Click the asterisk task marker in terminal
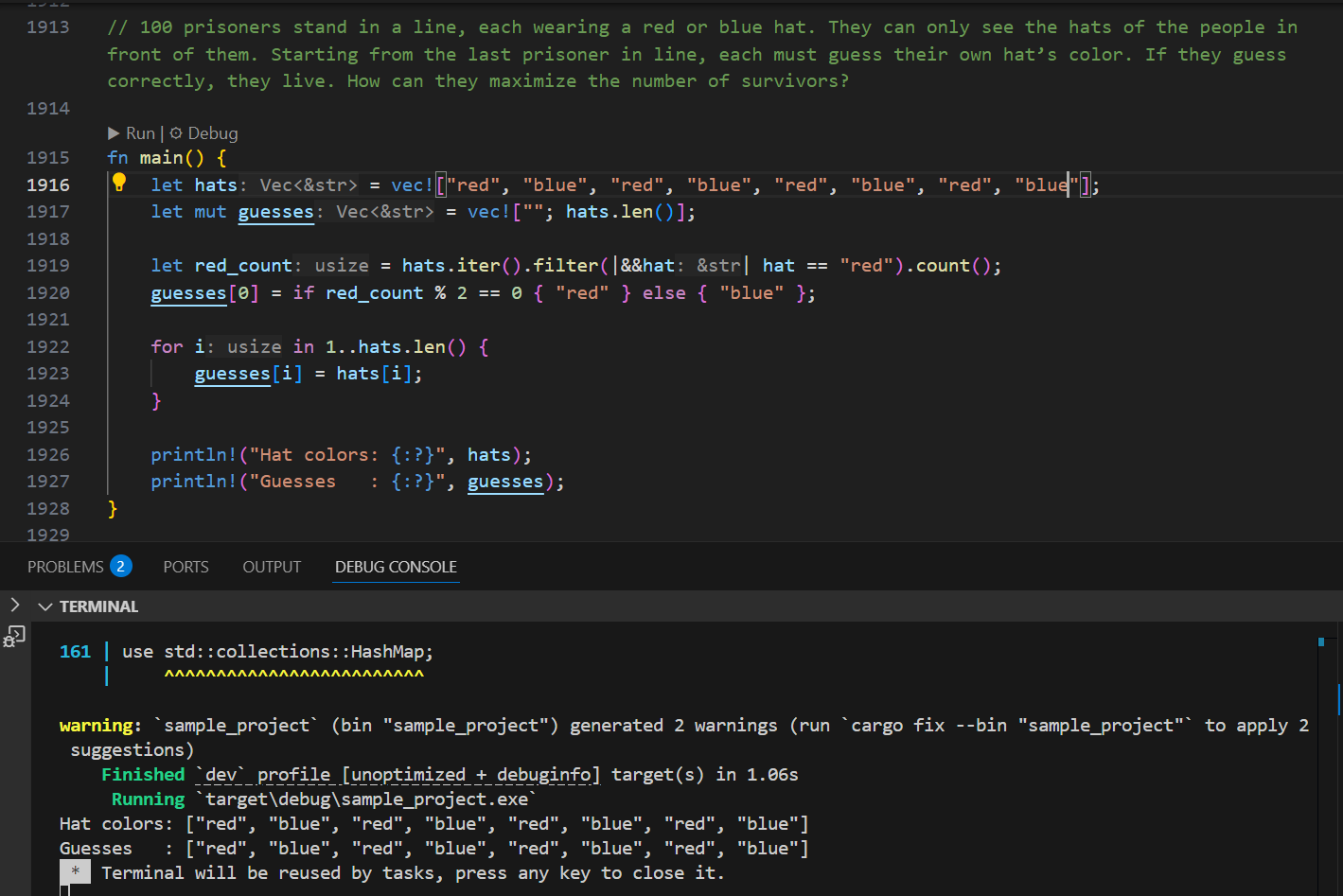 click(75, 872)
